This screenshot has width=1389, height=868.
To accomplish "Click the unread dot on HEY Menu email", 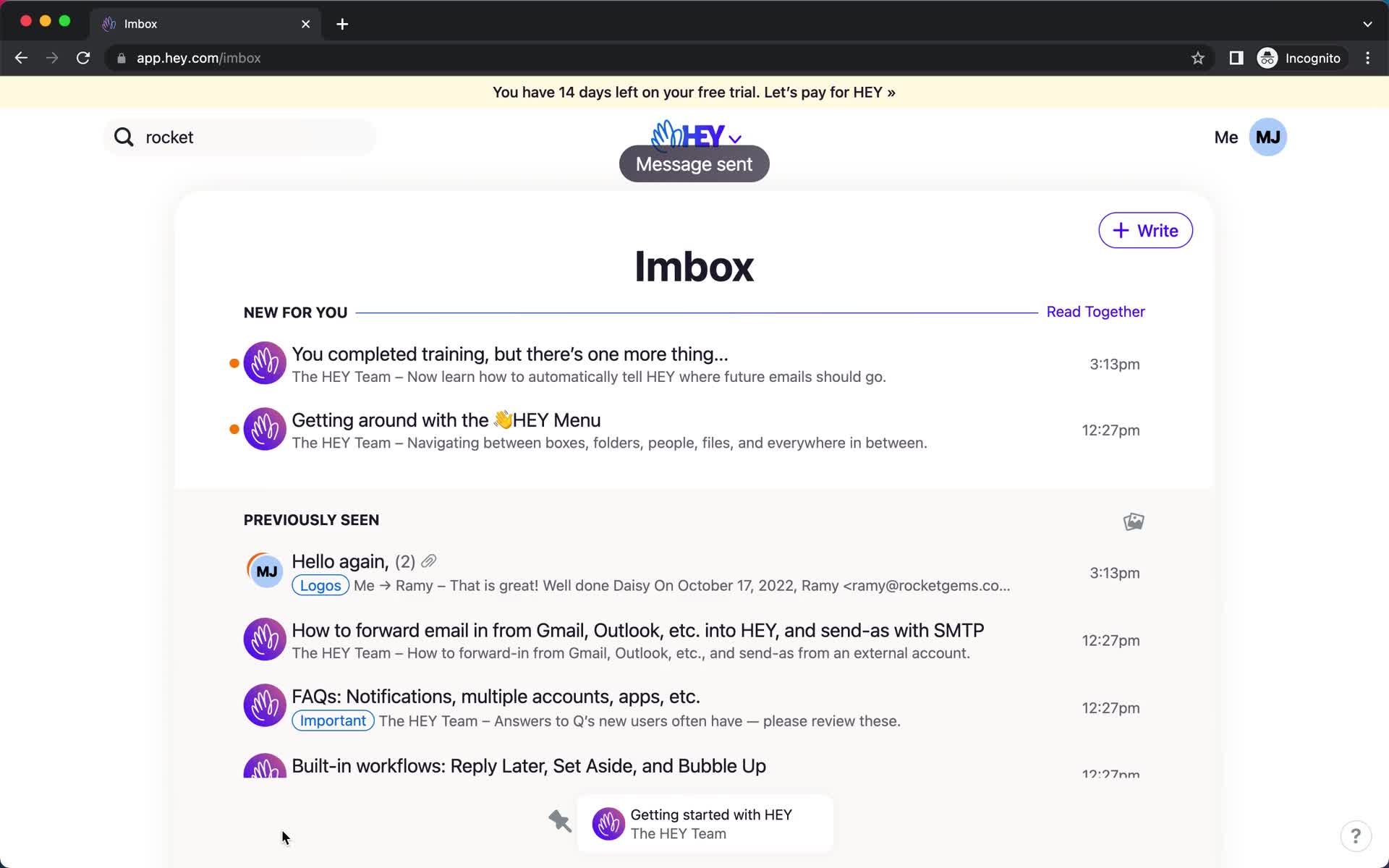I will coord(233,429).
